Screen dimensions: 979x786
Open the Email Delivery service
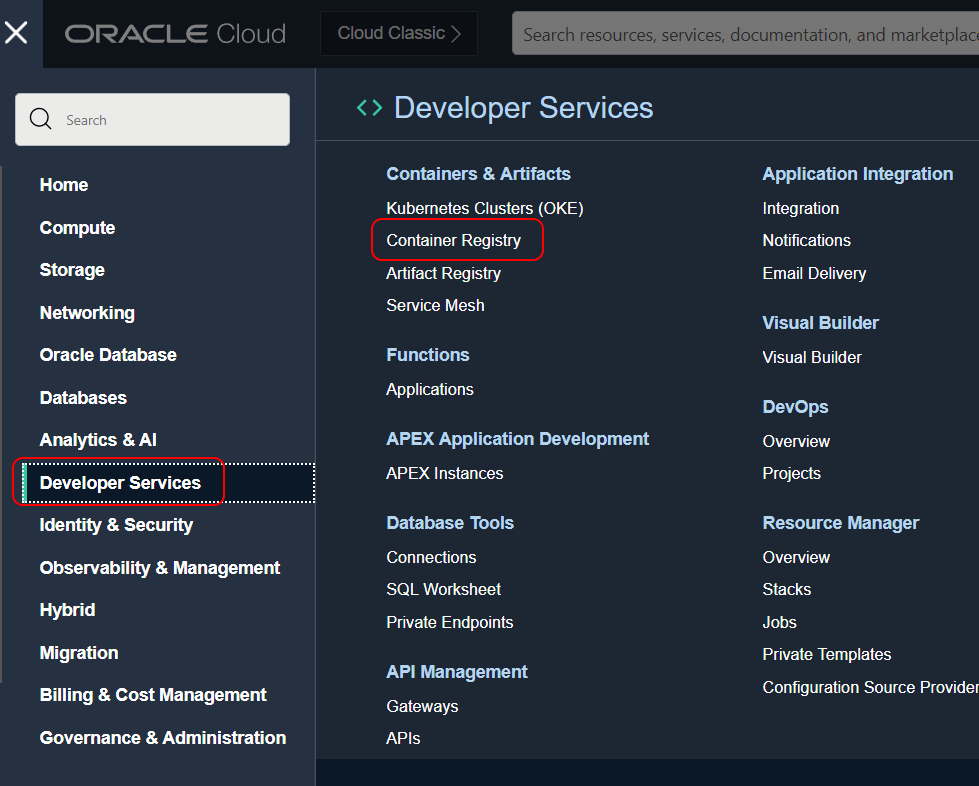tap(814, 273)
